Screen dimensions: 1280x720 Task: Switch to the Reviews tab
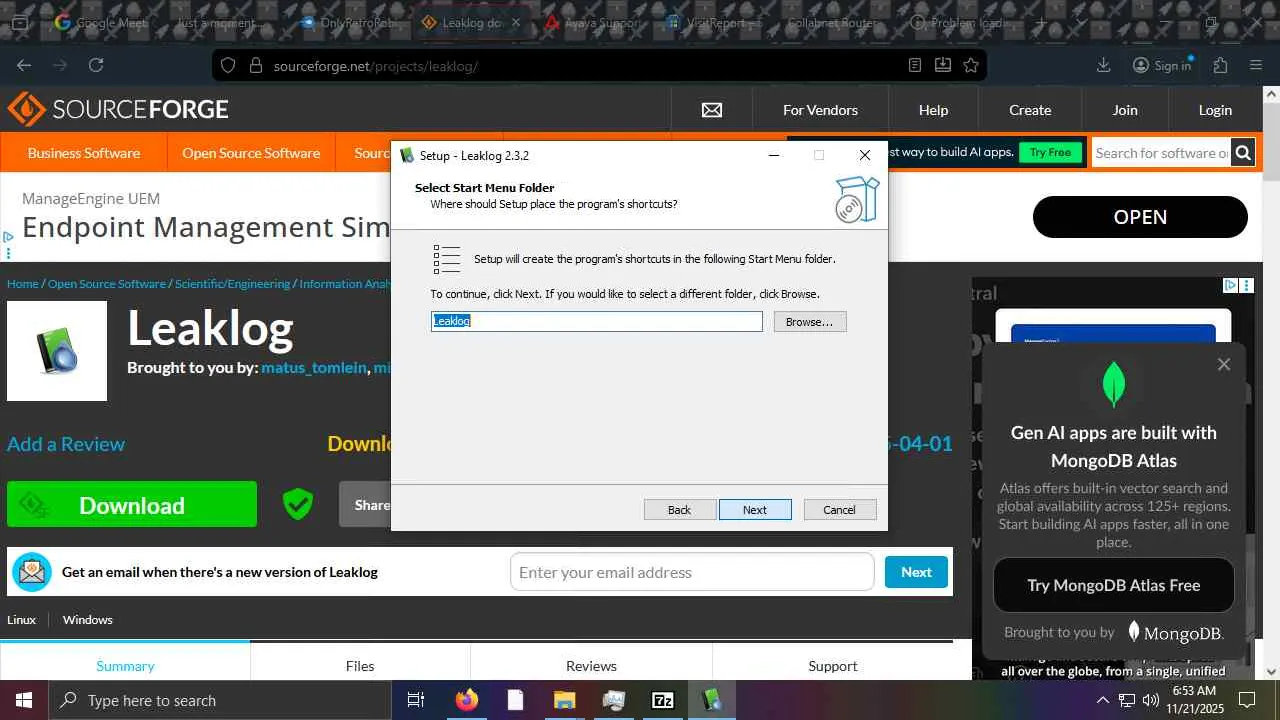[x=591, y=665]
